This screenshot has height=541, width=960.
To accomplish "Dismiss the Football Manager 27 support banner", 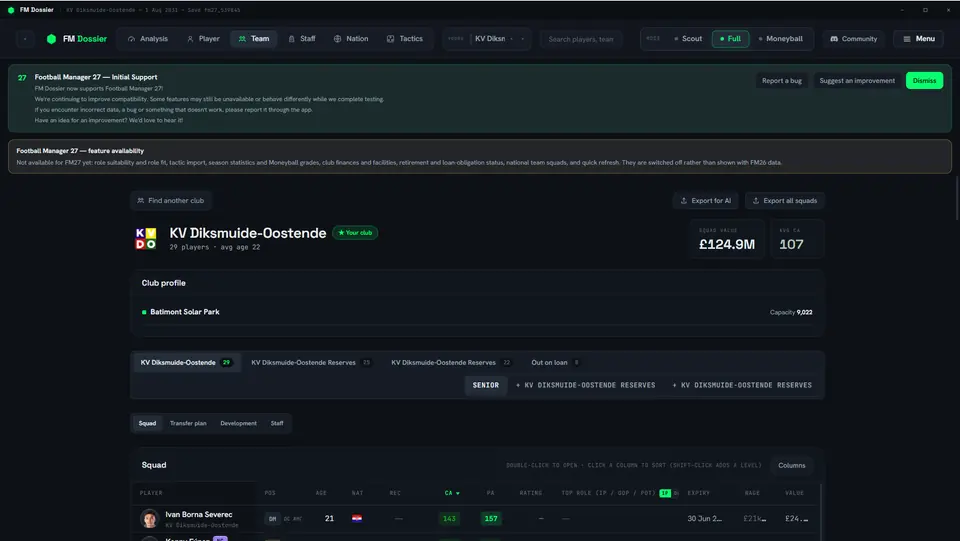I will [924, 81].
